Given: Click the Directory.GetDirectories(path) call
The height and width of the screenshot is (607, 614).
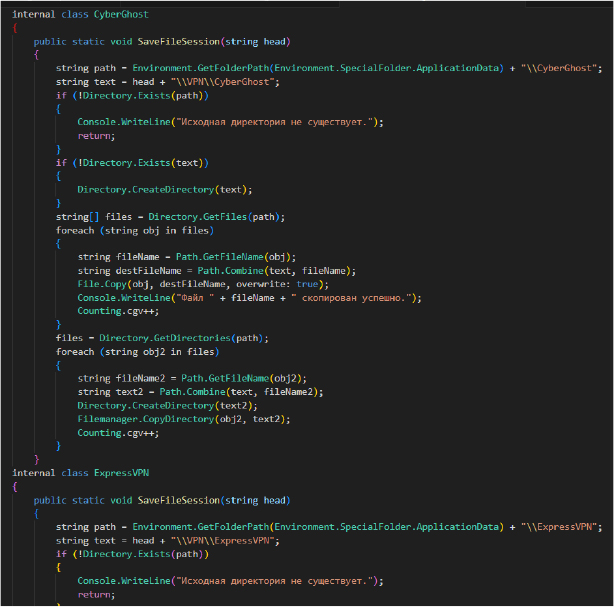Looking at the screenshot, I should (x=181, y=338).
